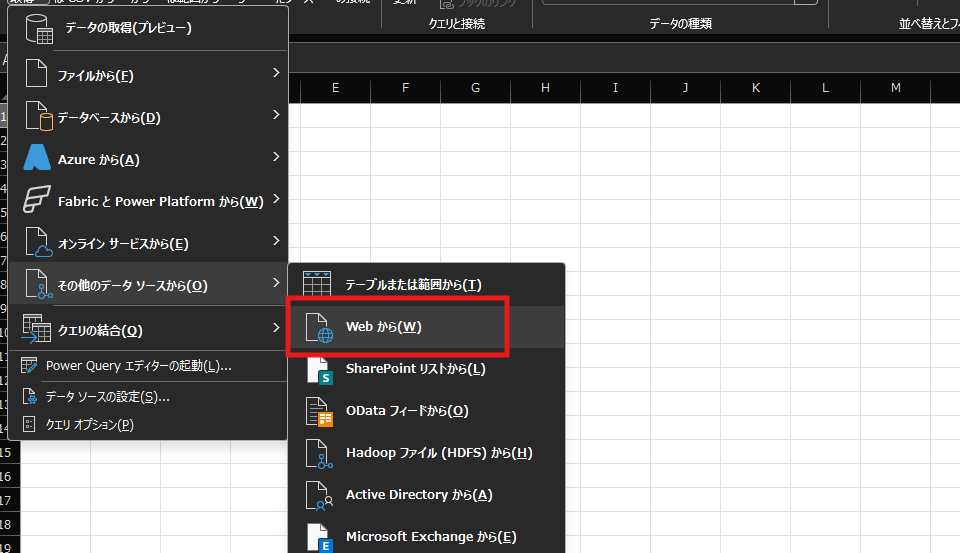The image size is (960, 553).
Task: Open その他のデータ ソースから menu entry
Action: [x=132, y=286]
